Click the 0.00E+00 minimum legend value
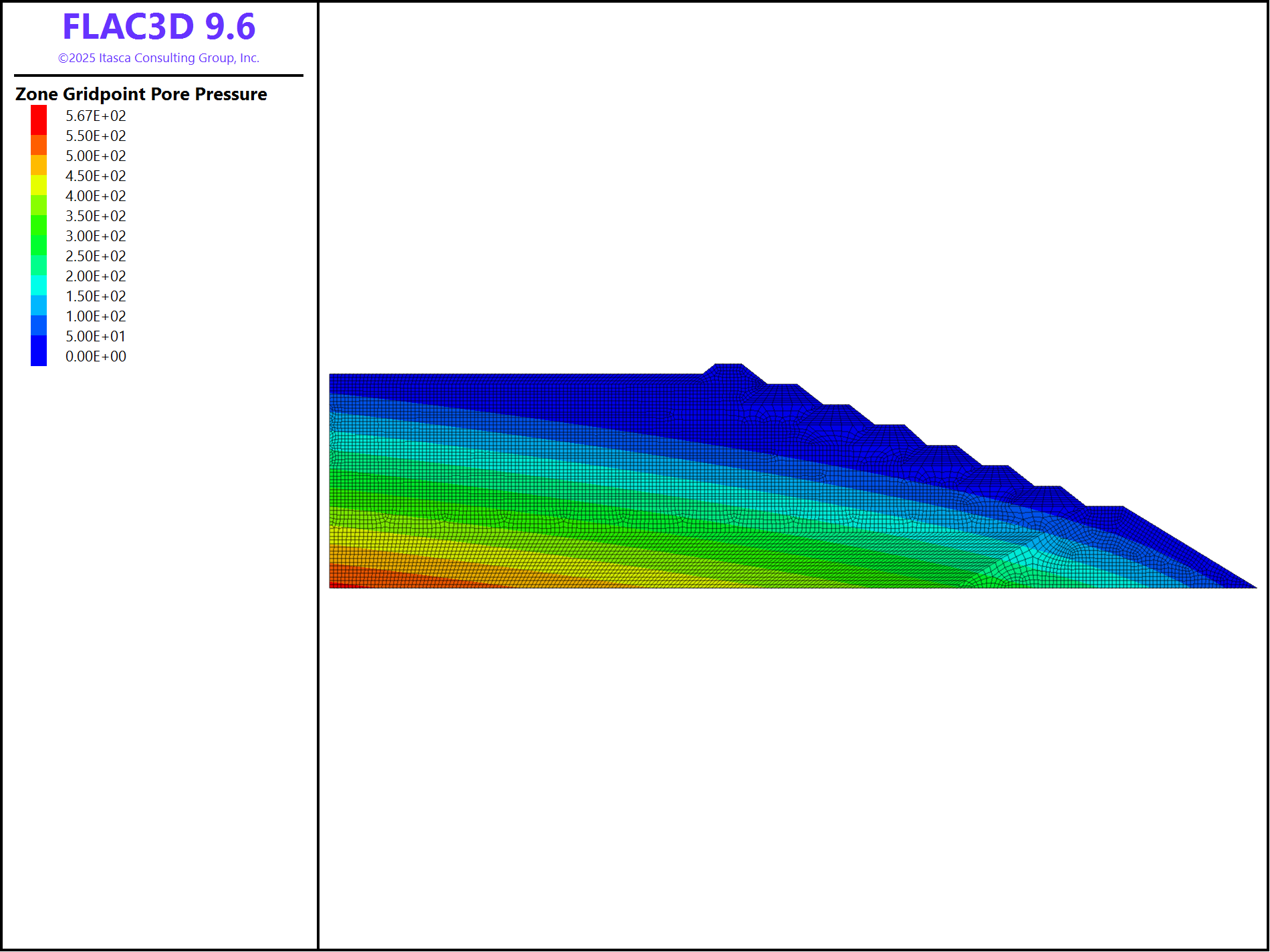Image resolution: width=1270 pixels, height=952 pixels. click(96, 357)
